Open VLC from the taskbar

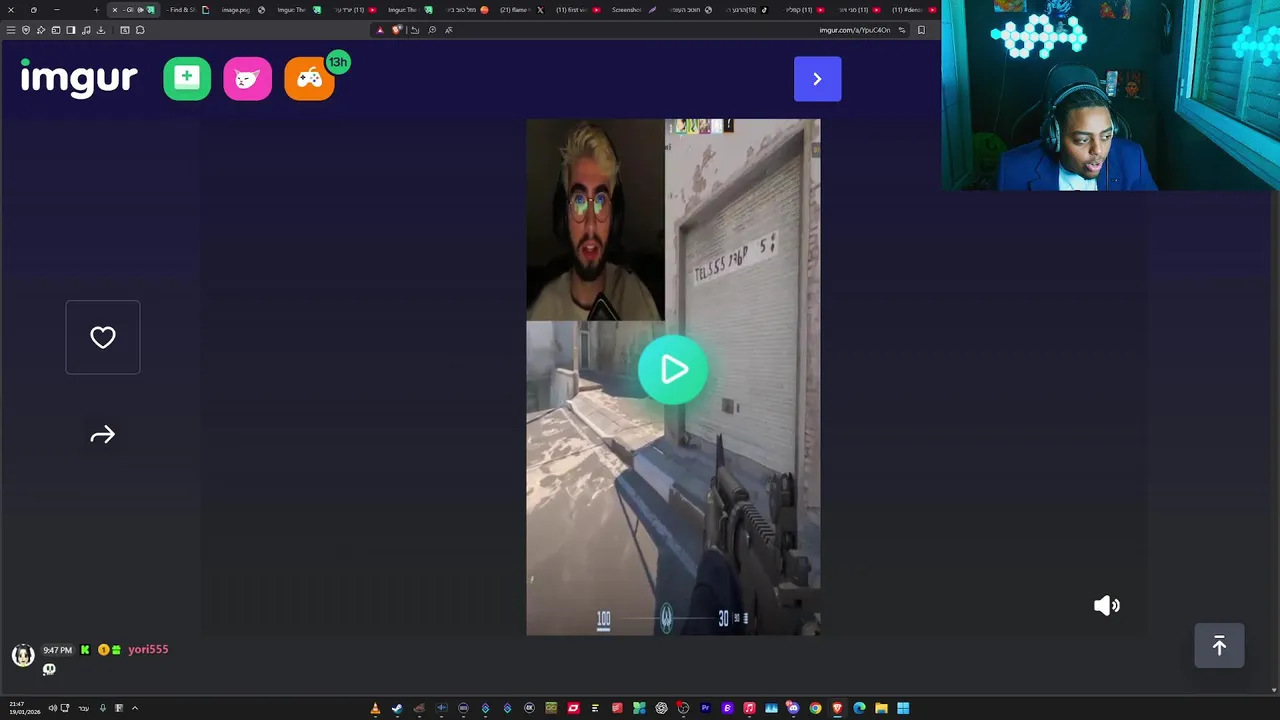(x=375, y=708)
